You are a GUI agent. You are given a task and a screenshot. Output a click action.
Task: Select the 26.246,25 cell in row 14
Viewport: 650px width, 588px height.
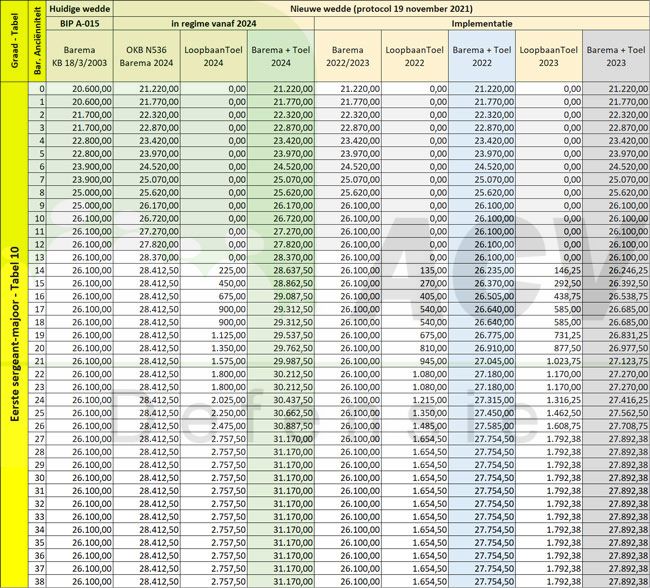click(x=616, y=270)
